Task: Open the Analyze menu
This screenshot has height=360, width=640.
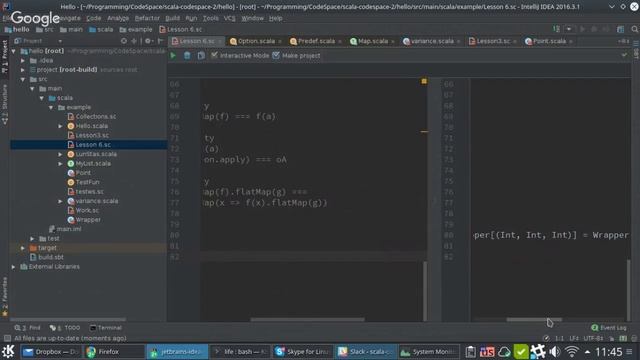Action: click(118, 18)
